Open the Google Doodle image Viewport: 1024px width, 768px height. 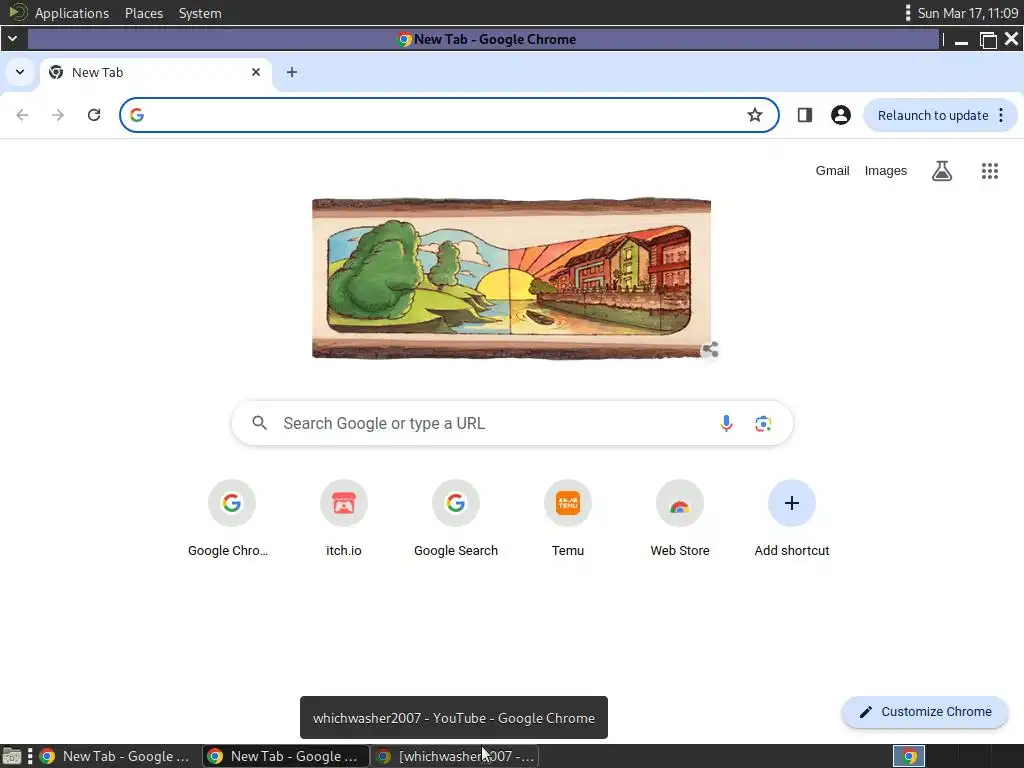(511, 279)
